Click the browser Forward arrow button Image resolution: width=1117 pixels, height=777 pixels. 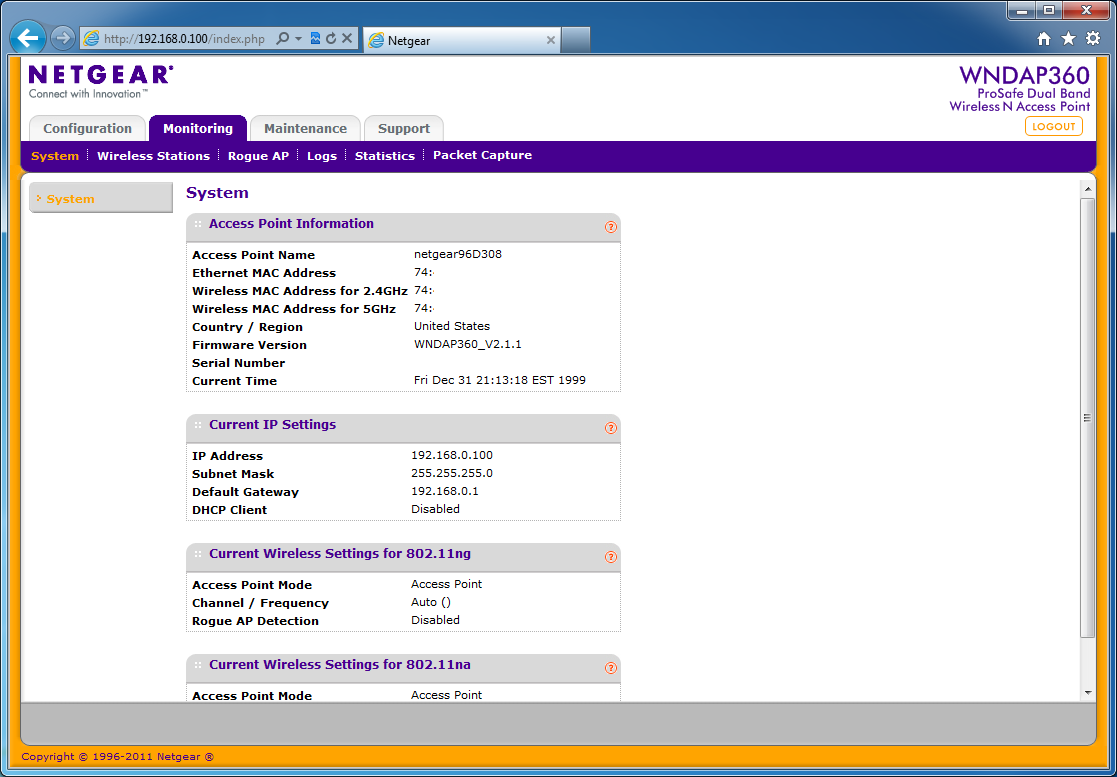point(63,38)
